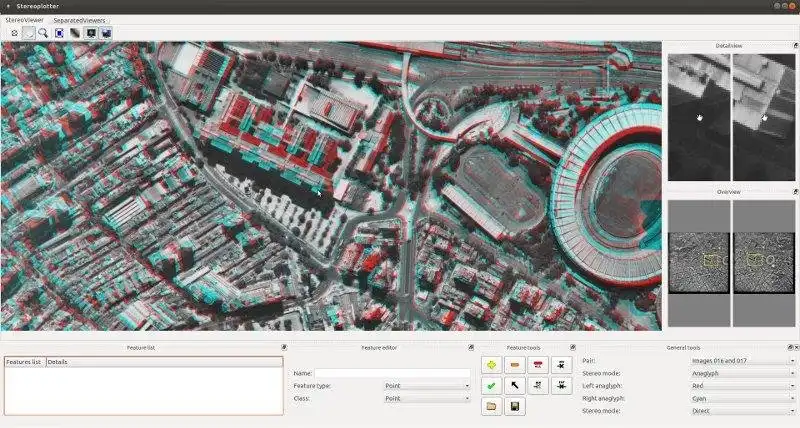Click the Name field in Feature editor
The height and width of the screenshot is (428, 800).
click(393, 373)
